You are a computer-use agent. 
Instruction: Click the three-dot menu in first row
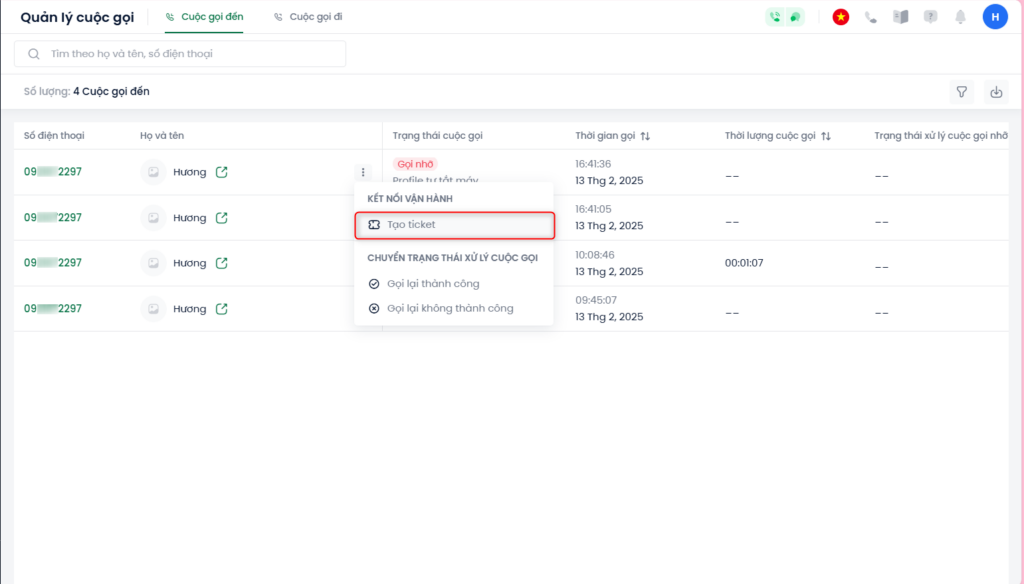pyautogui.click(x=363, y=172)
